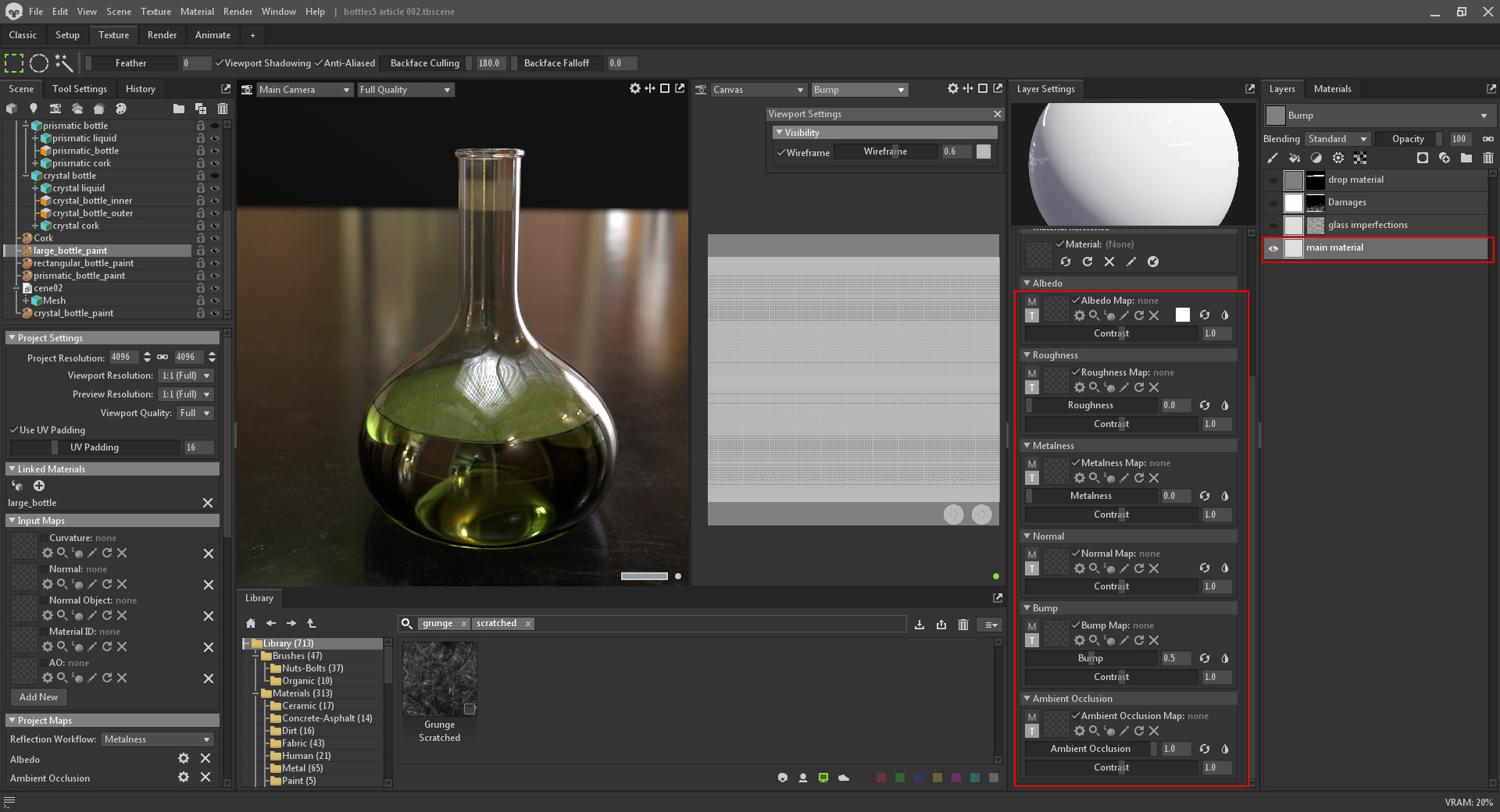Go up one level in Library
Viewport: 1500px width, 812px height.
[312, 623]
